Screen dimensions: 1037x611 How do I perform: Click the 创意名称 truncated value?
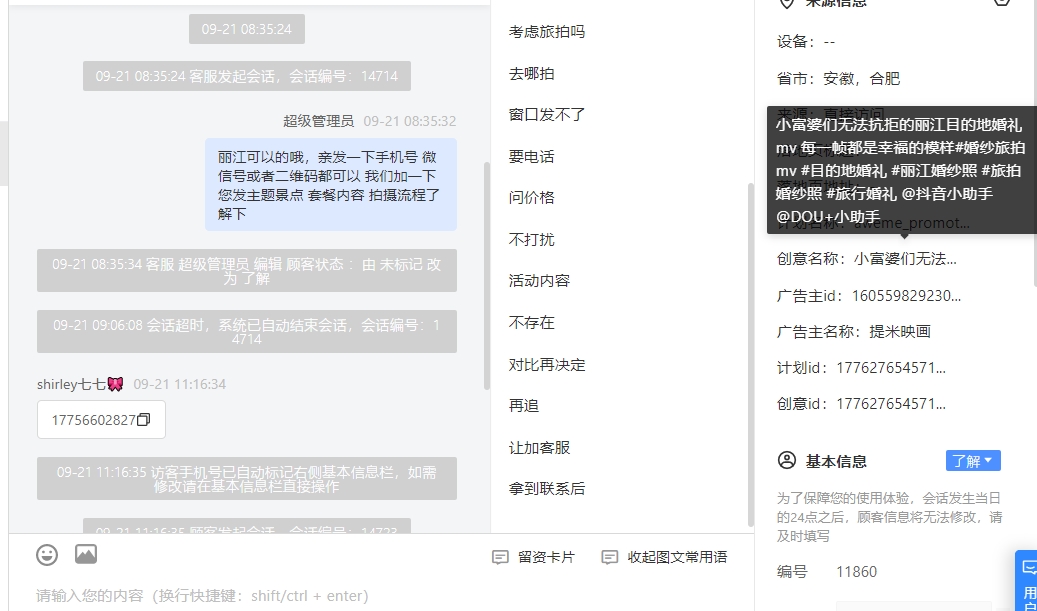pos(905,259)
